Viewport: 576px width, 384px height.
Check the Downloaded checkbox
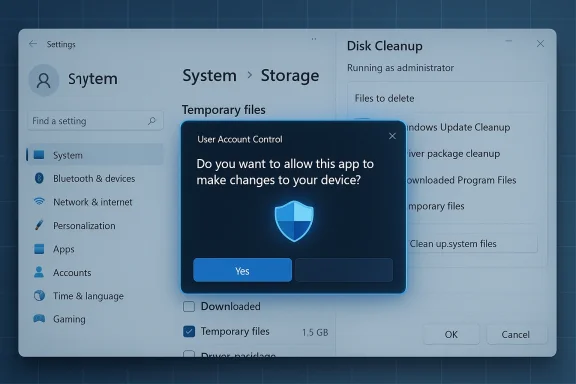(x=189, y=306)
